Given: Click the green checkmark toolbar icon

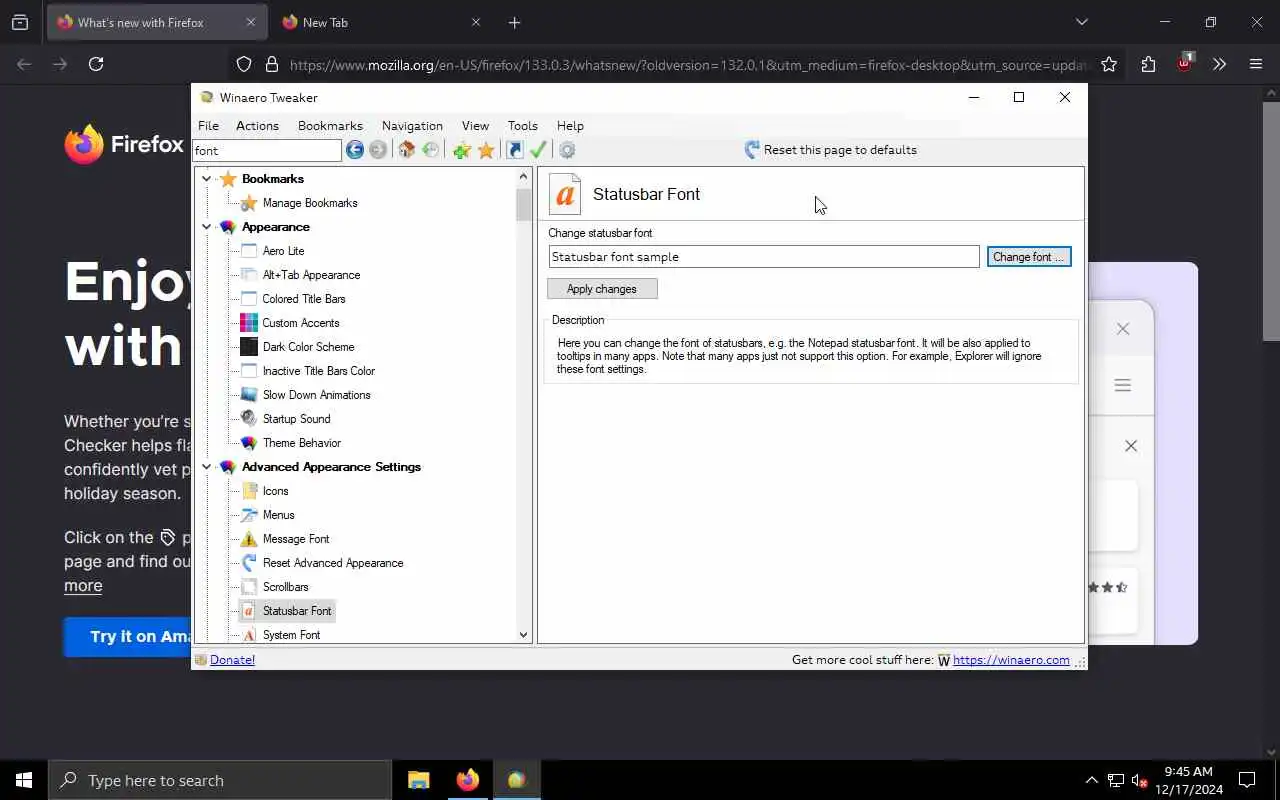Looking at the screenshot, I should click(539, 150).
